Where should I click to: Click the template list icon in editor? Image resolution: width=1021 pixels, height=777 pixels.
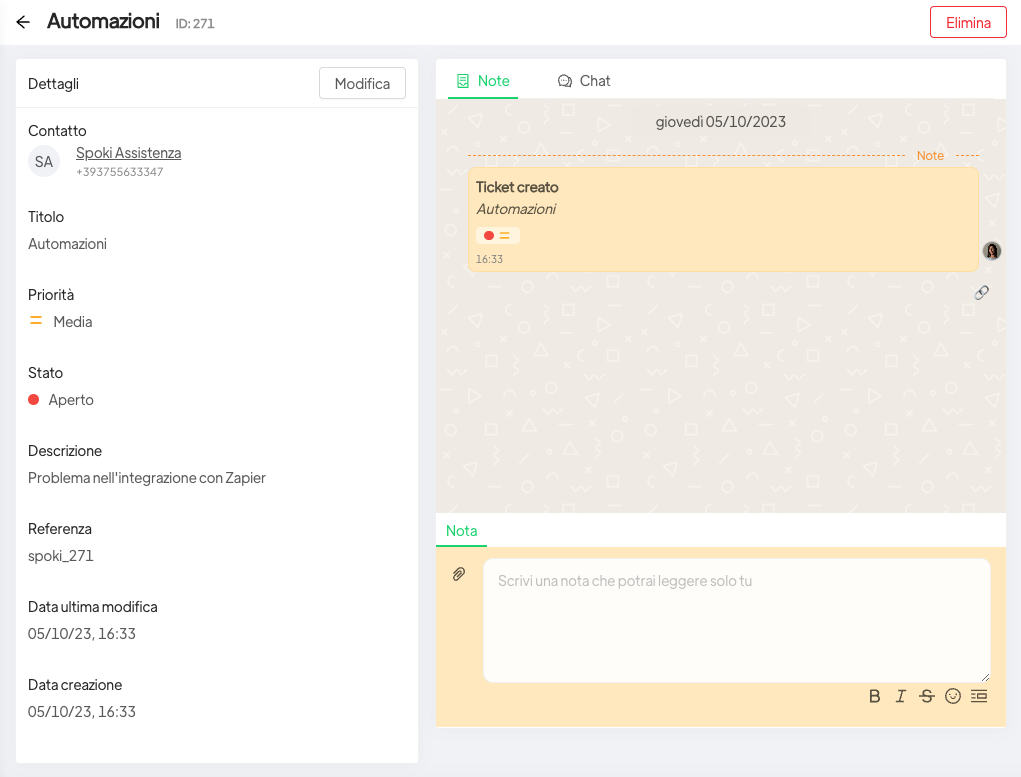point(979,696)
